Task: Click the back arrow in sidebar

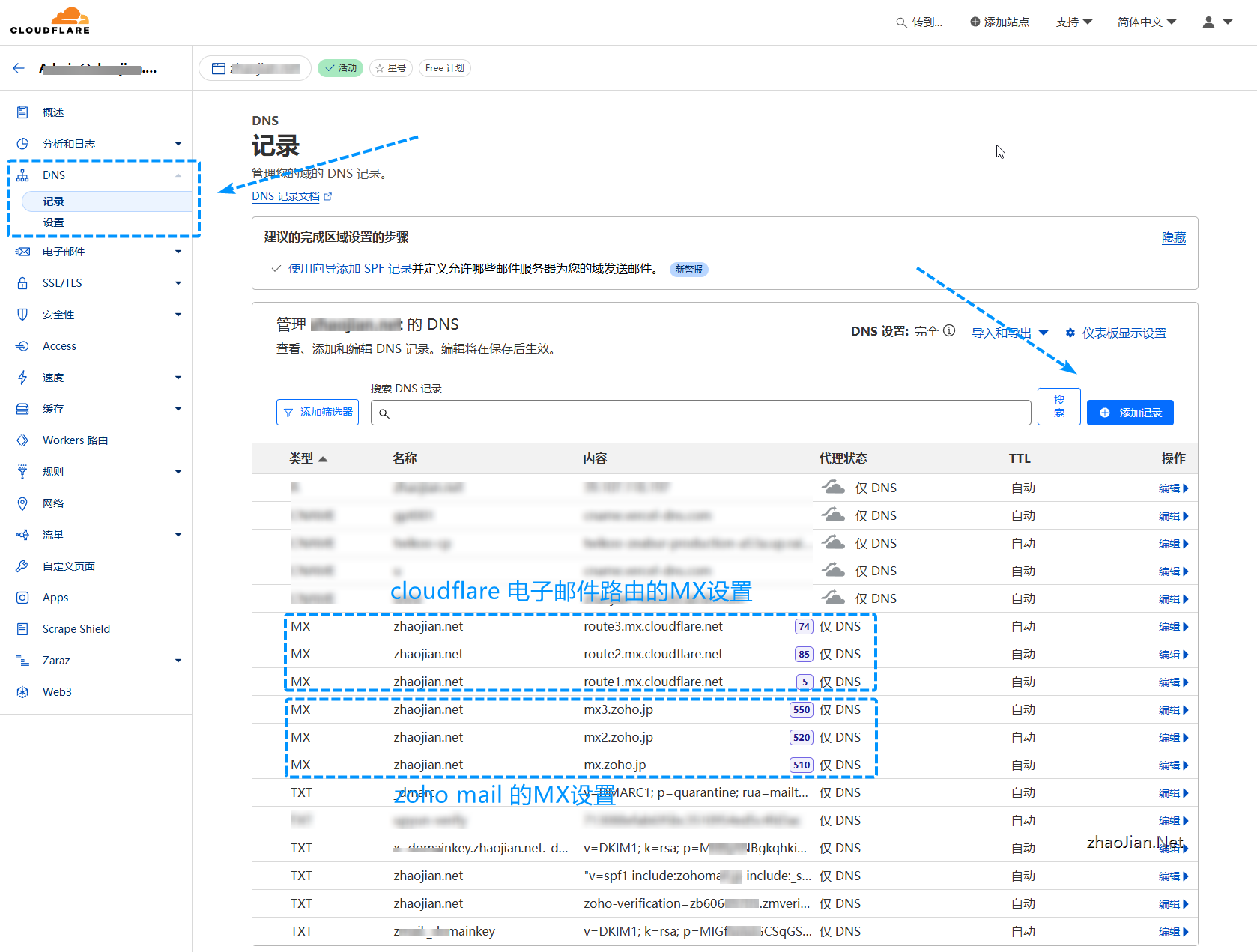Action: (19, 68)
